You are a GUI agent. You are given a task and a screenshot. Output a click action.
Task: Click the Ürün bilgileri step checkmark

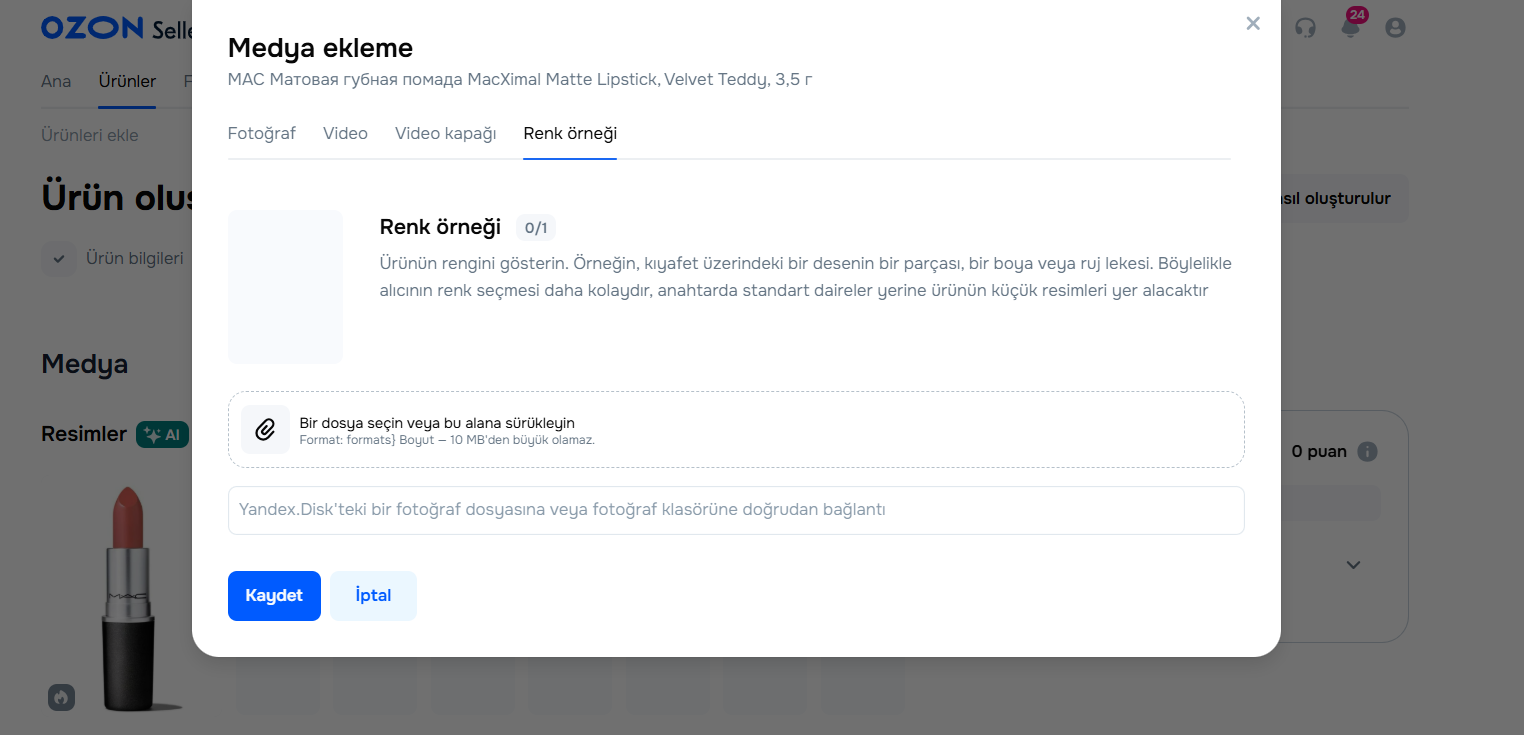click(x=59, y=259)
